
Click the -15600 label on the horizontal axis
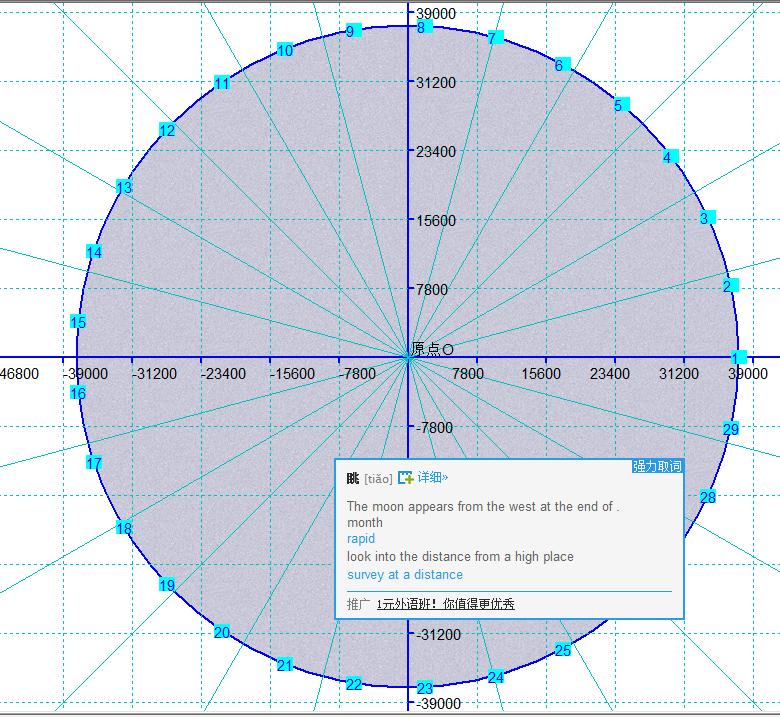[292, 374]
